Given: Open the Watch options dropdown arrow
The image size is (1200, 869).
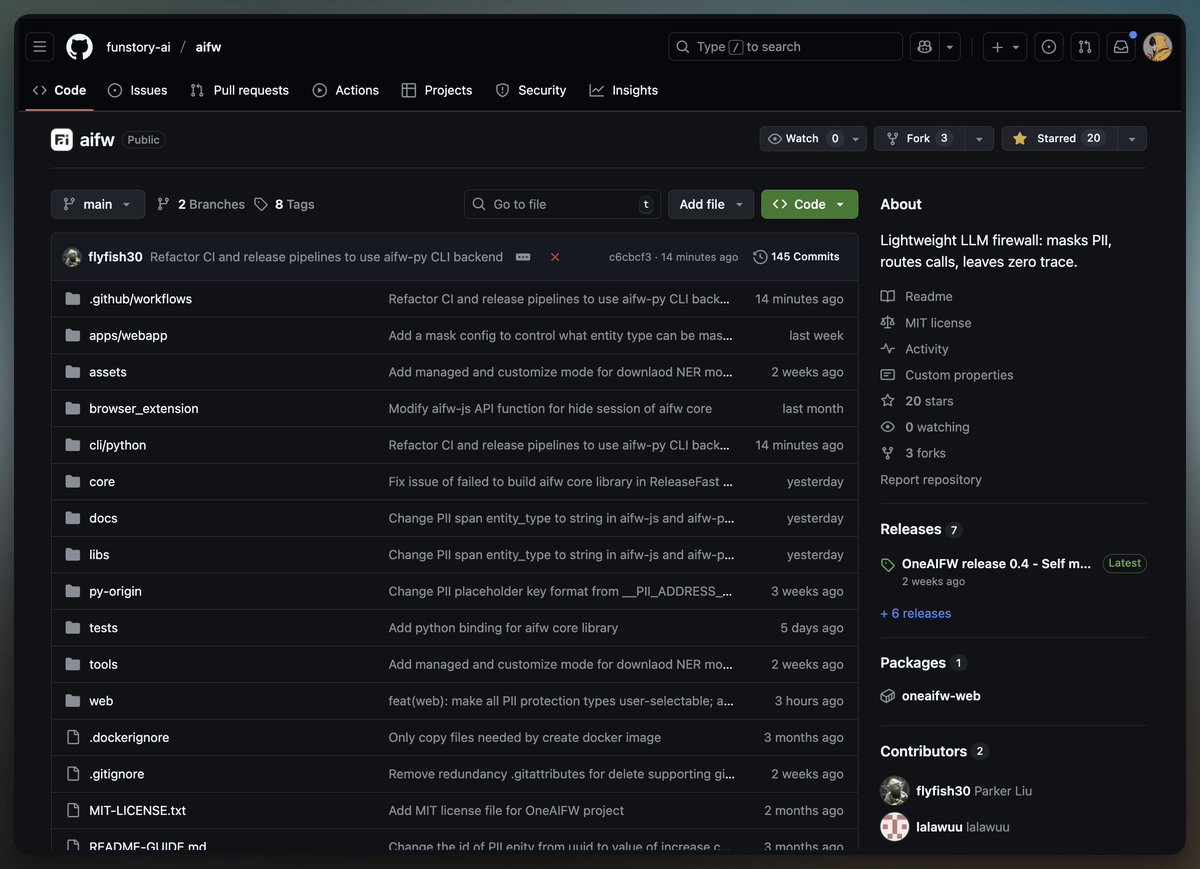Looking at the screenshot, I should (x=856, y=139).
